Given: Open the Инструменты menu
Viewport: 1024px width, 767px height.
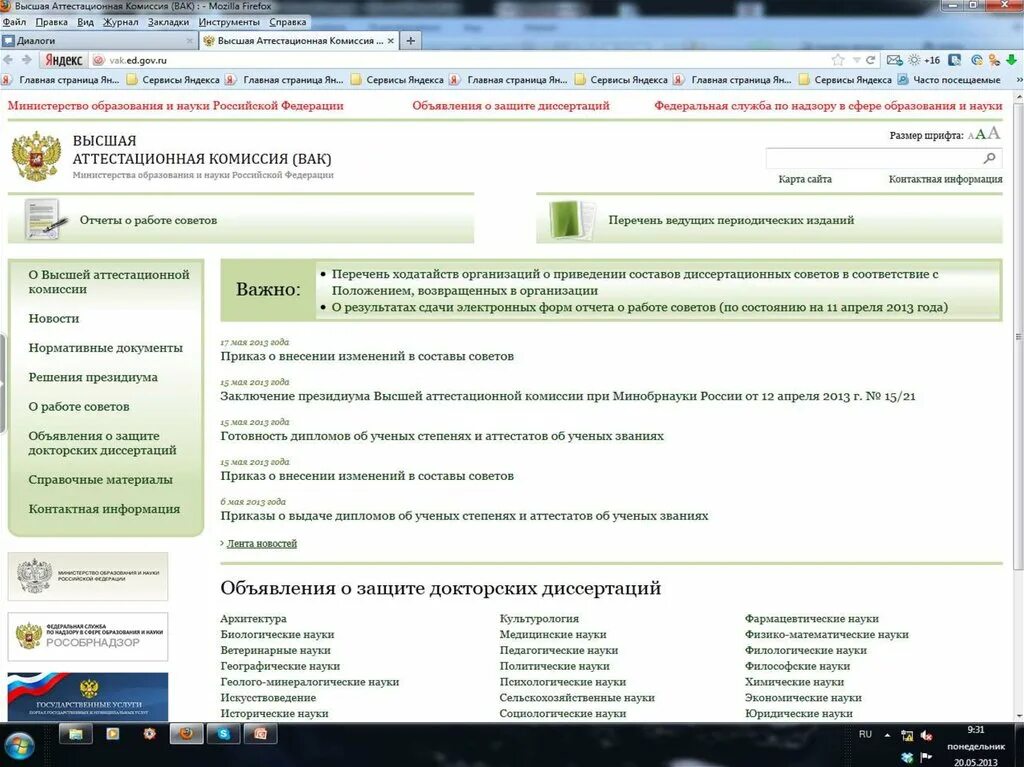Looking at the screenshot, I should 229,22.
